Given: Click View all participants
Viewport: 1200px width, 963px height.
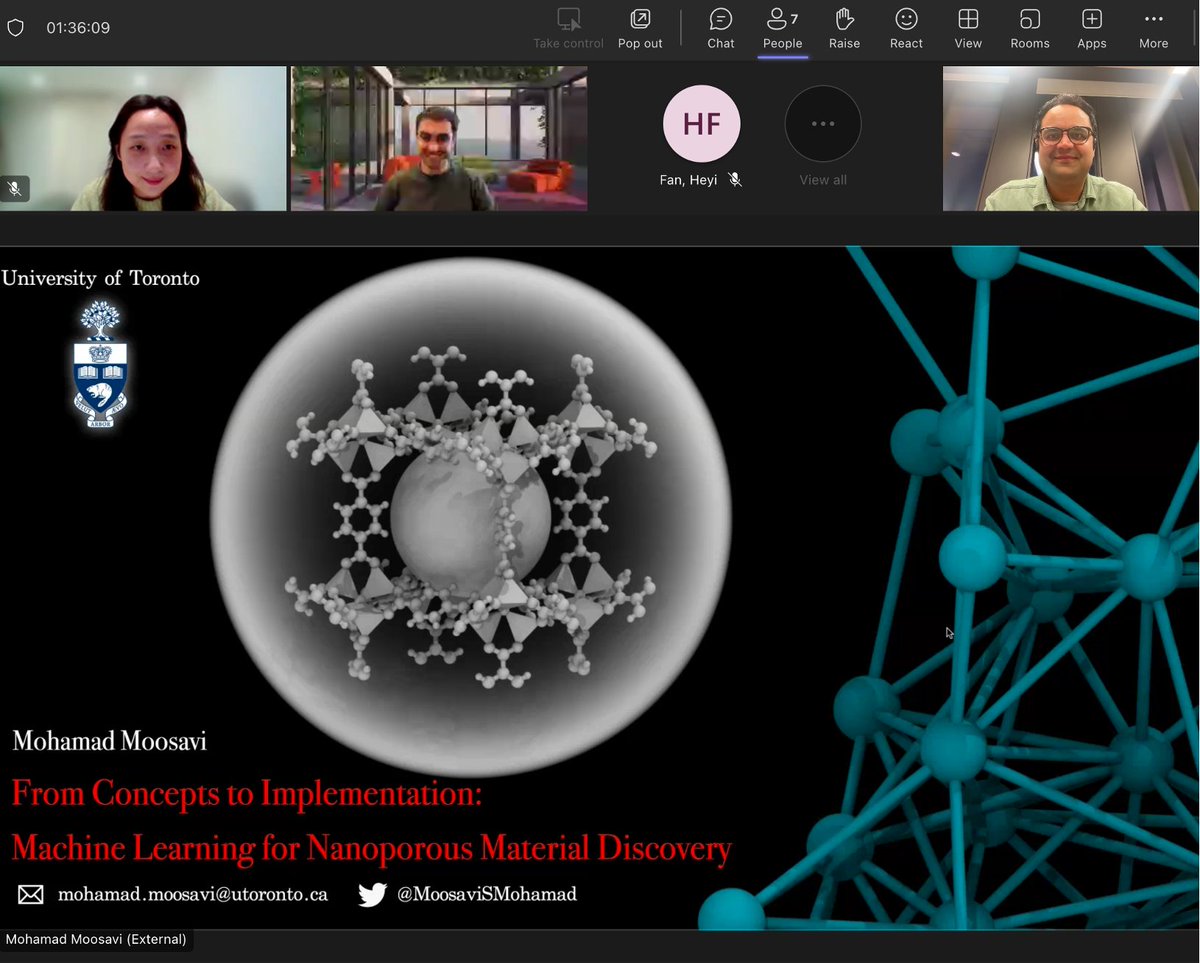Looking at the screenshot, I should [x=822, y=180].
